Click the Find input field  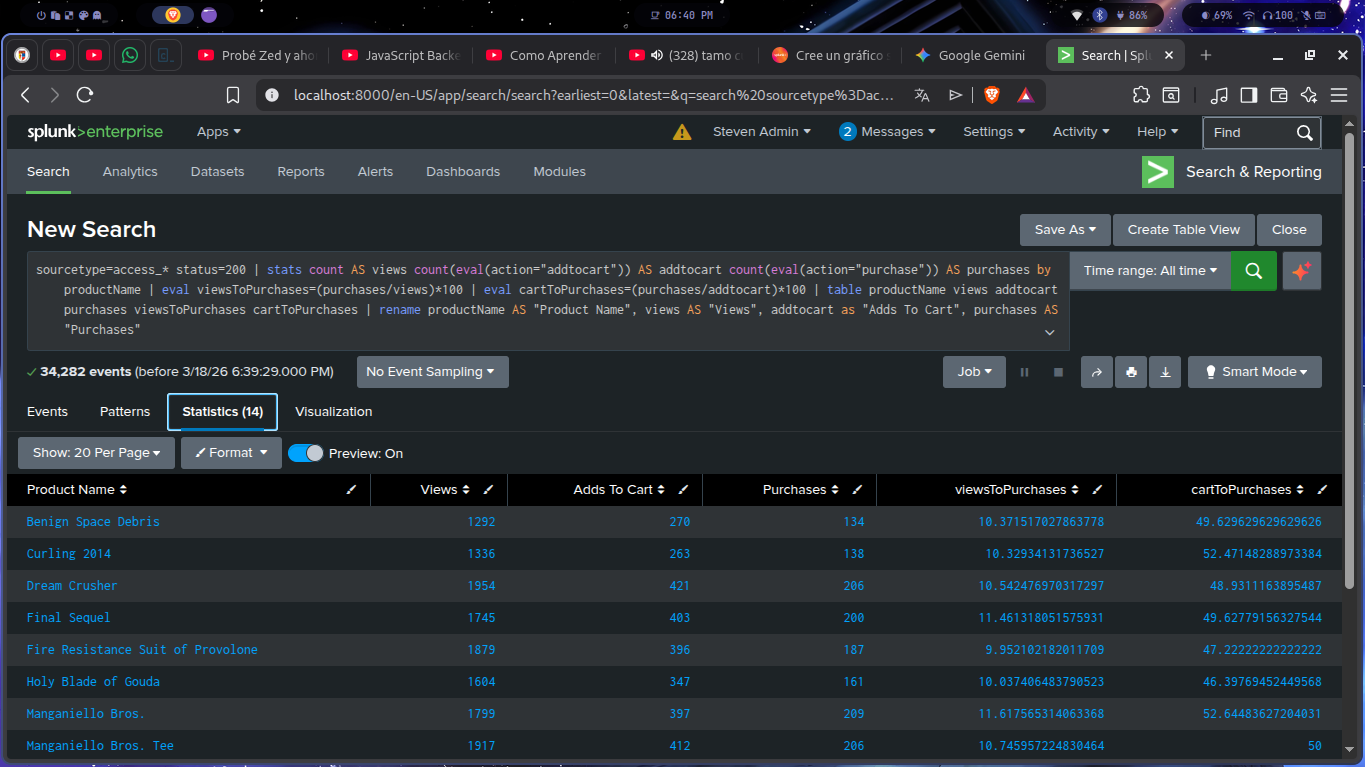pyautogui.click(x=1248, y=132)
